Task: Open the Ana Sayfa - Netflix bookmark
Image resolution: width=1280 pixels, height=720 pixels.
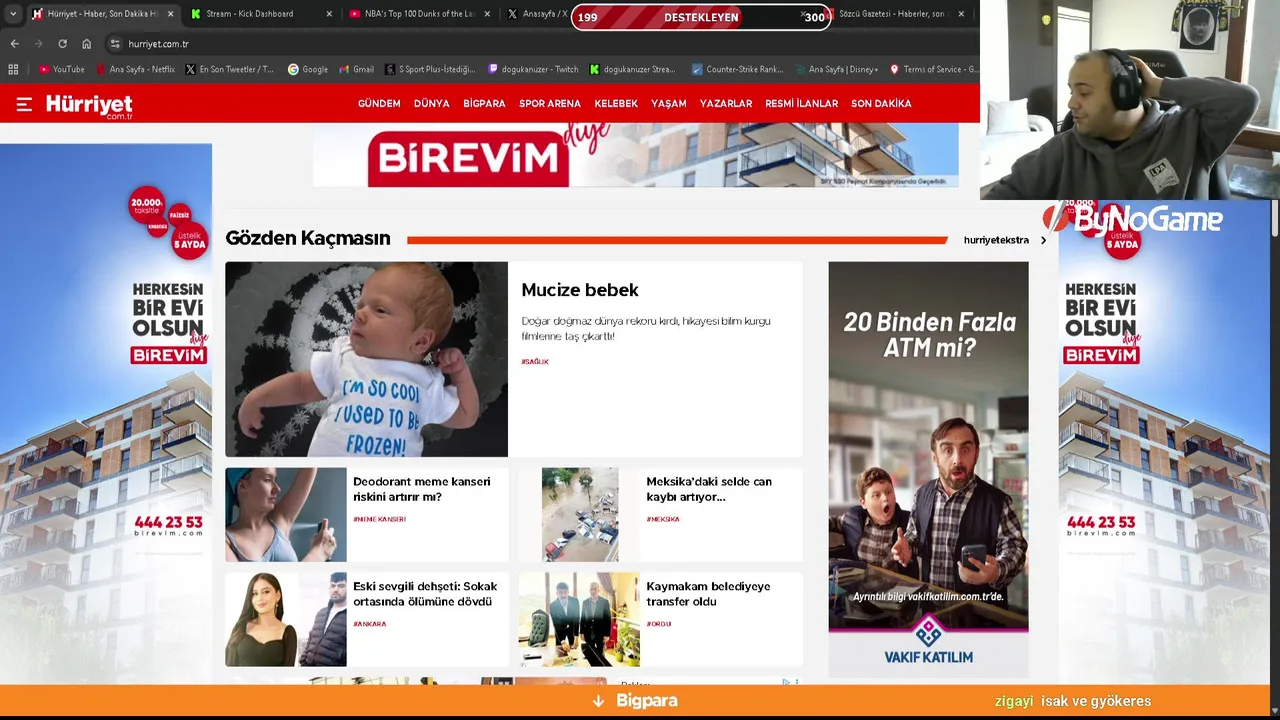Action: click(x=135, y=69)
